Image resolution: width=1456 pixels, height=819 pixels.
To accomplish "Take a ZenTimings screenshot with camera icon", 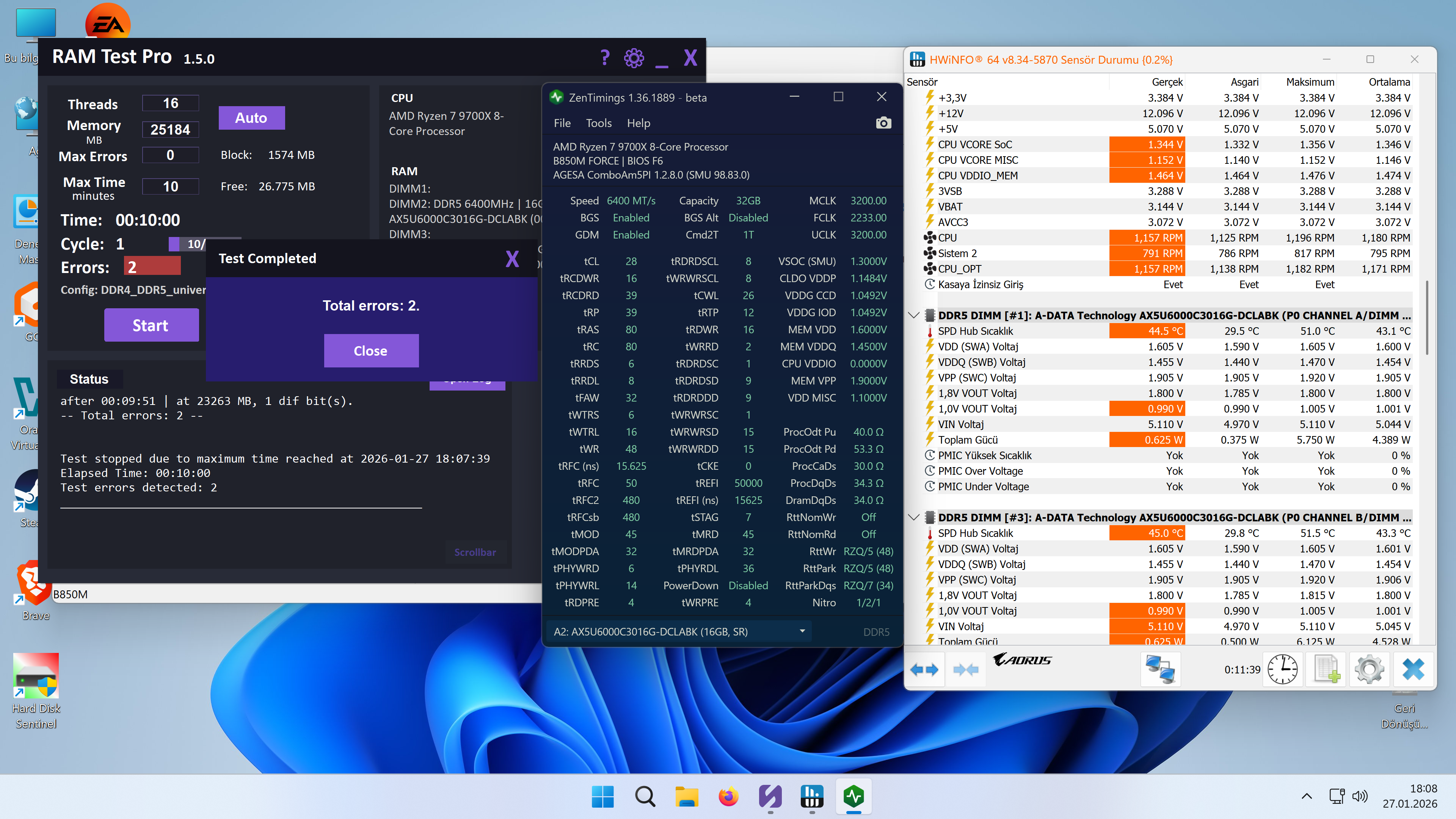I will pyautogui.click(x=883, y=122).
